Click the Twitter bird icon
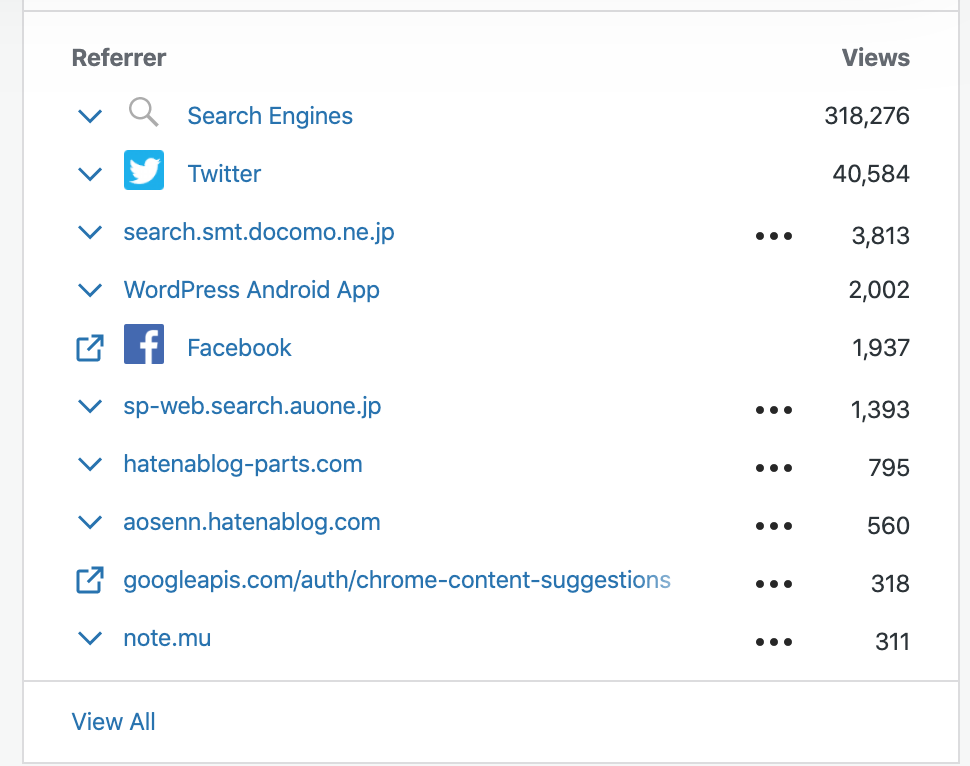Viewport: 970px width, 766px height. click(x=144, y=170)
